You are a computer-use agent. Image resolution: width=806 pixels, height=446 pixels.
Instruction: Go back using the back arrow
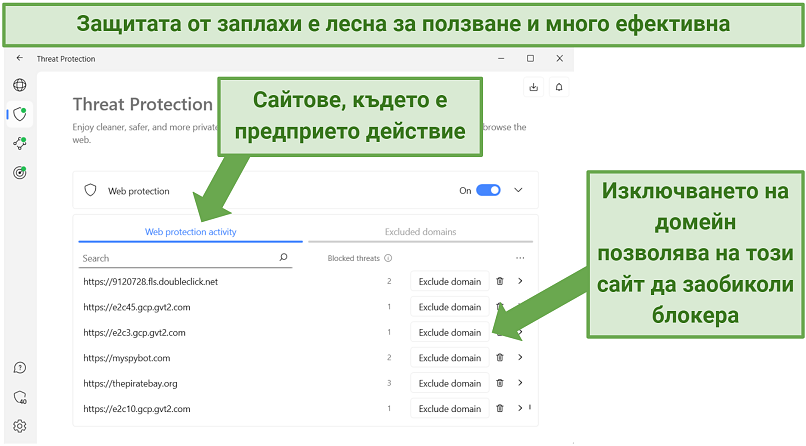20,58
